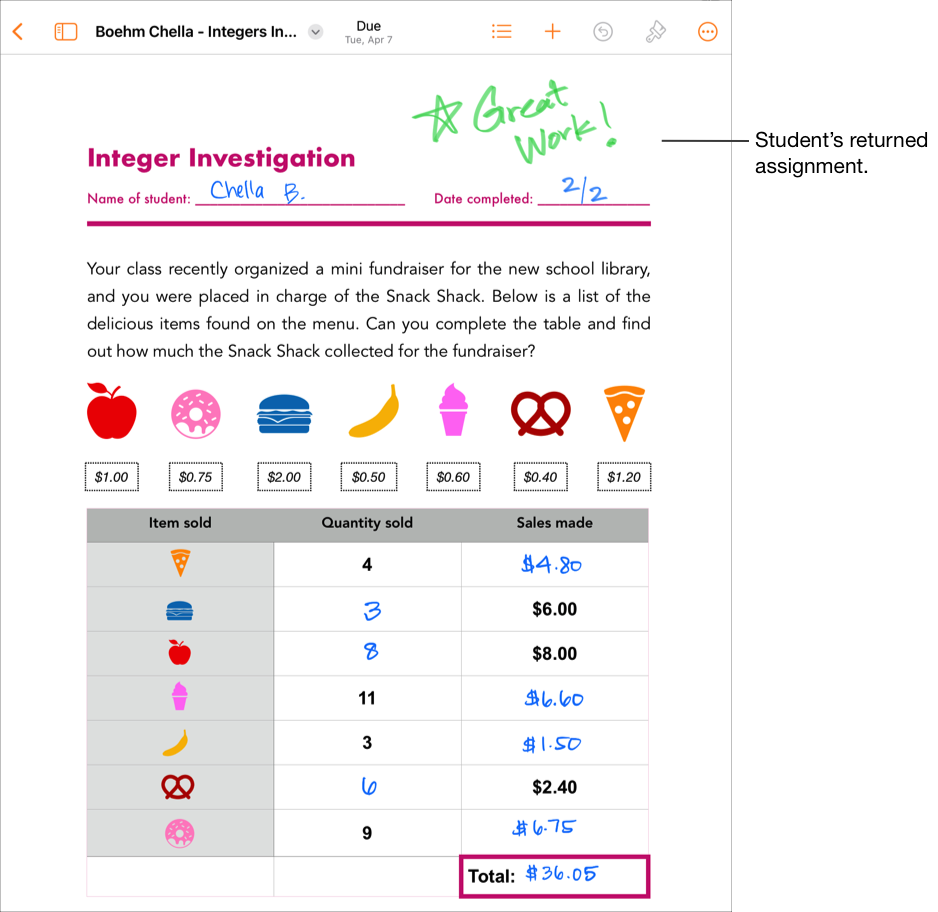Select the handwritten $4.80 sales value

click(554, 563)
